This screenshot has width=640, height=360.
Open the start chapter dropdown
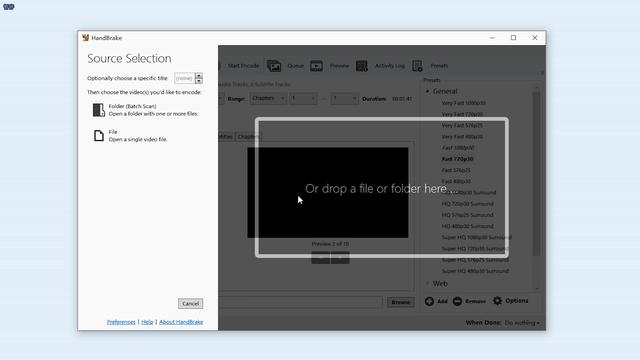click(x=303, y=98)
